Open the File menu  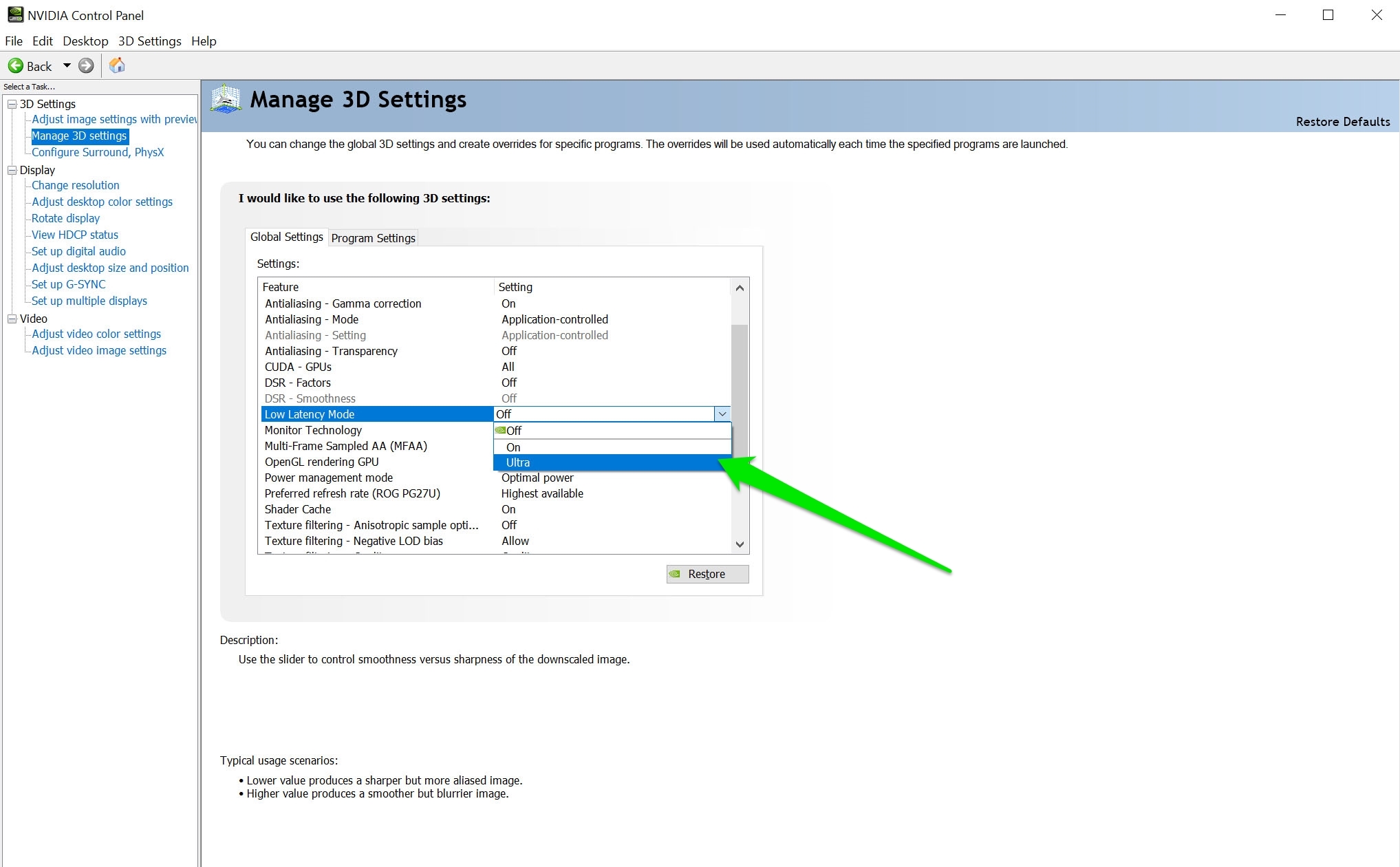point(14,41)
